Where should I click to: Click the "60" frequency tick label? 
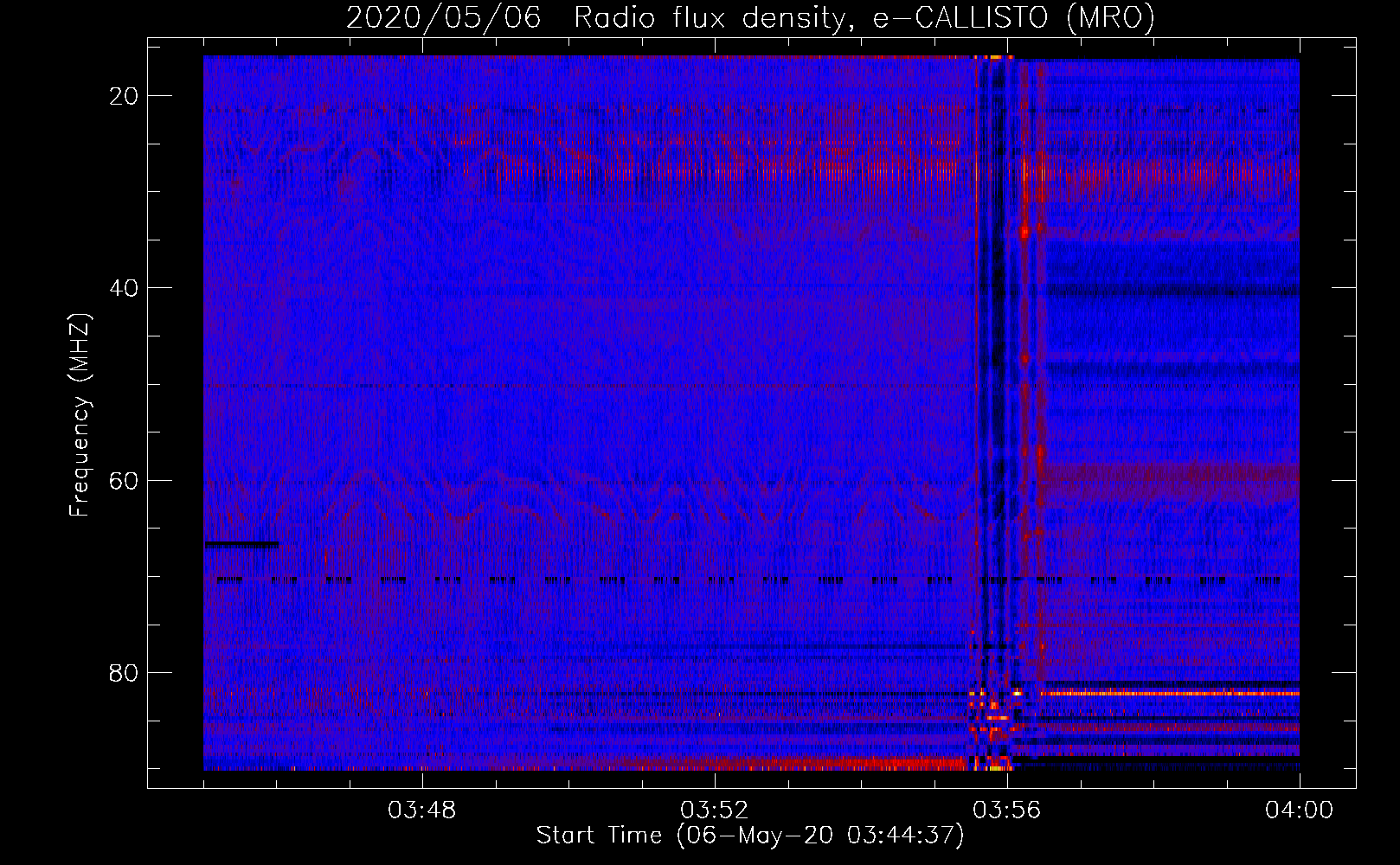(x=125, y=480)
